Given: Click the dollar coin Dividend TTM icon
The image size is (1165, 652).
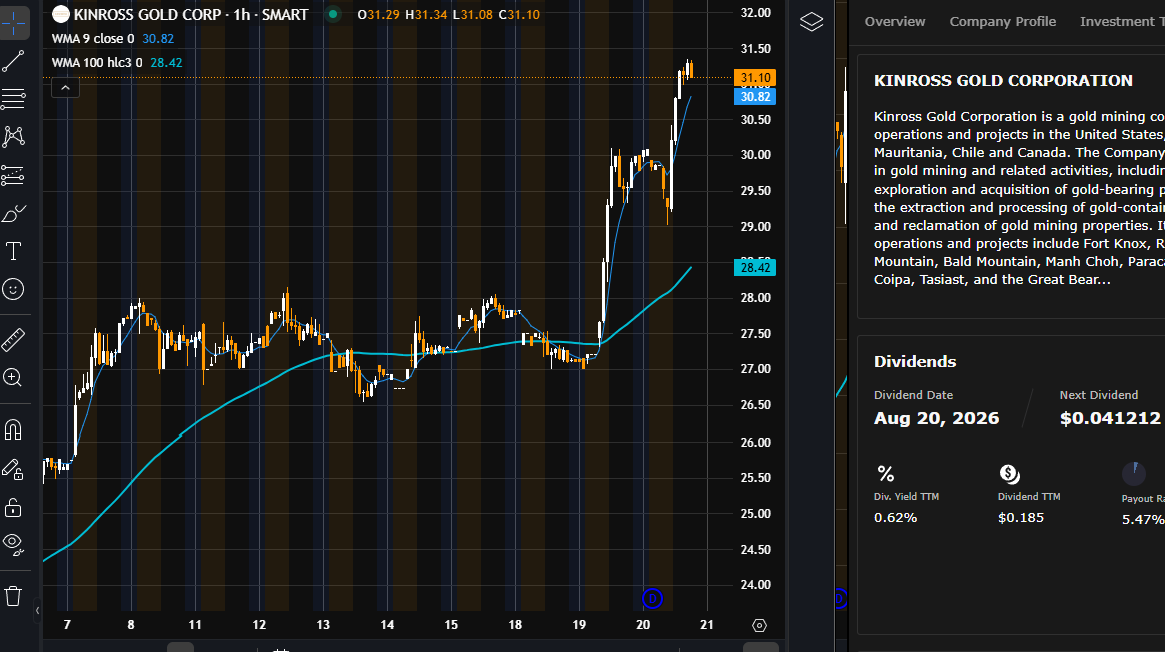Looking at the screenshot, I should (1010, 474).
